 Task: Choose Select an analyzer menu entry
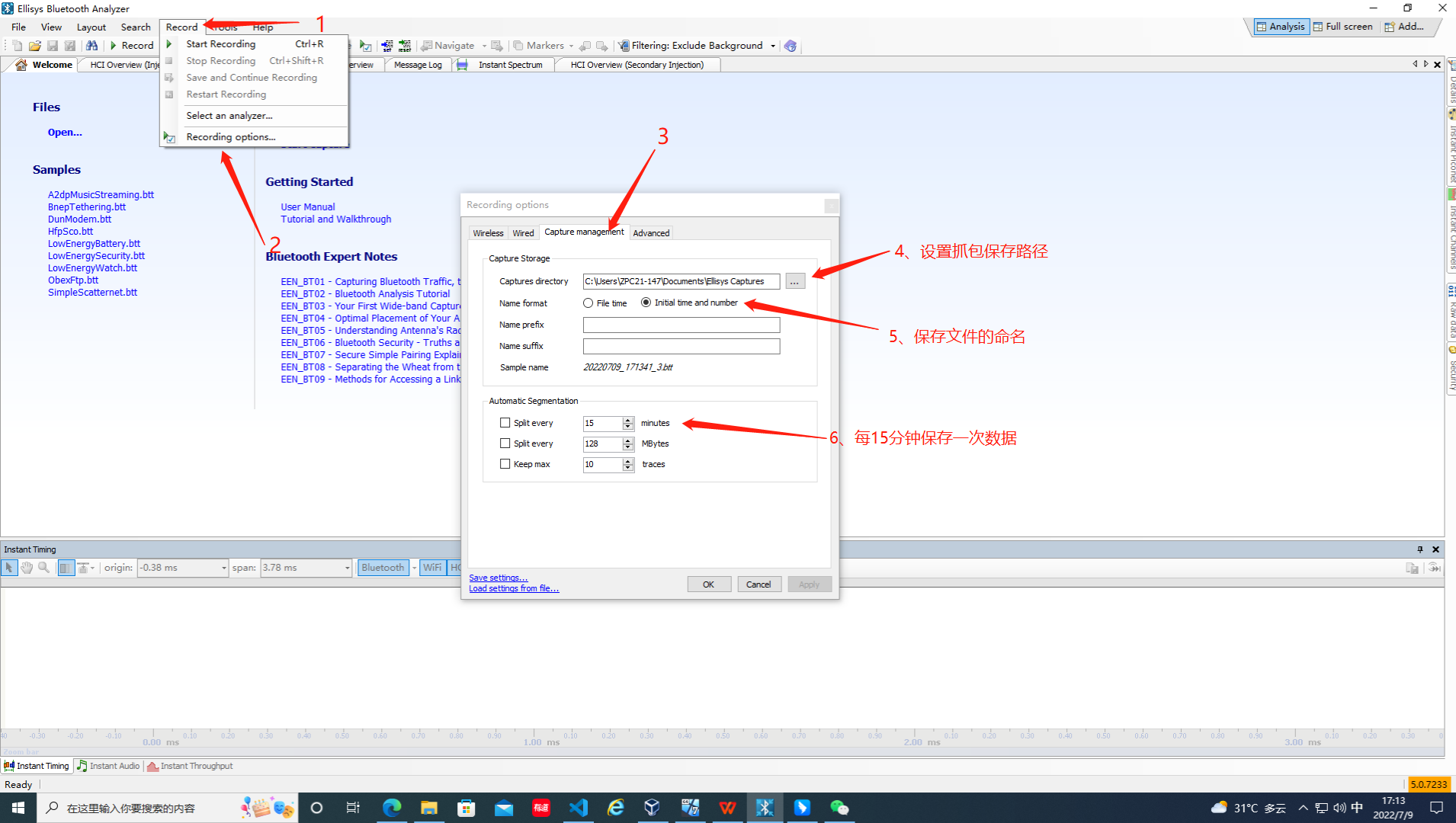coord(229,116)
